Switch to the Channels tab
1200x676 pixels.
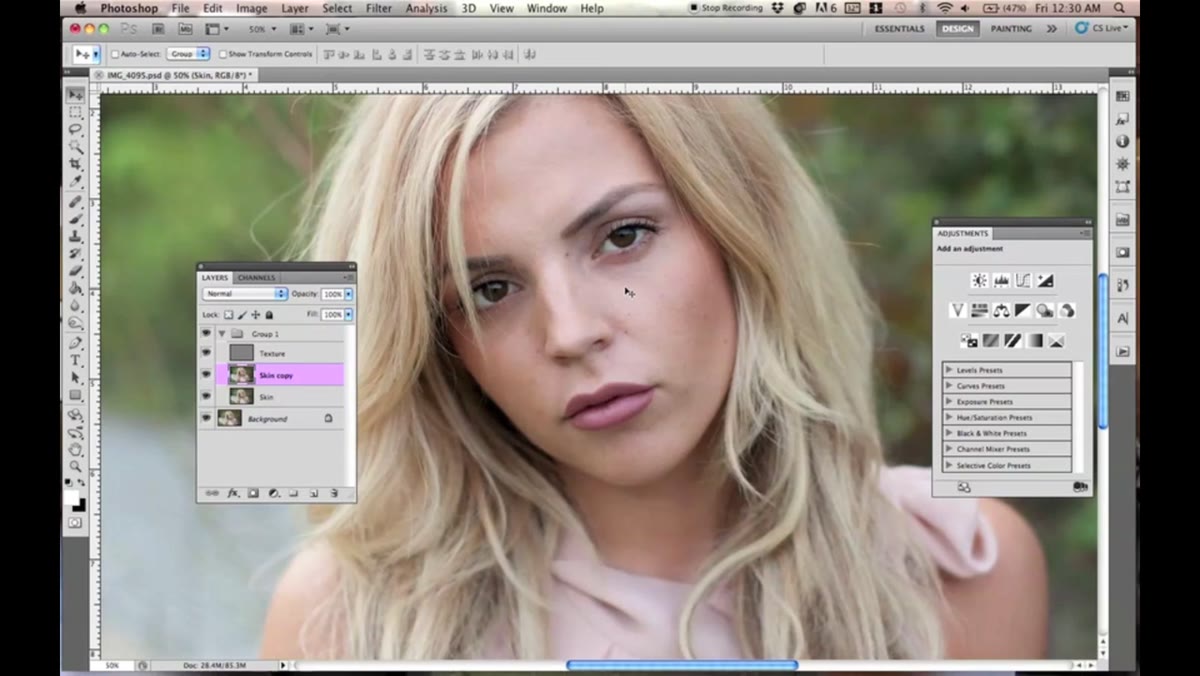[x=257, y=277]
